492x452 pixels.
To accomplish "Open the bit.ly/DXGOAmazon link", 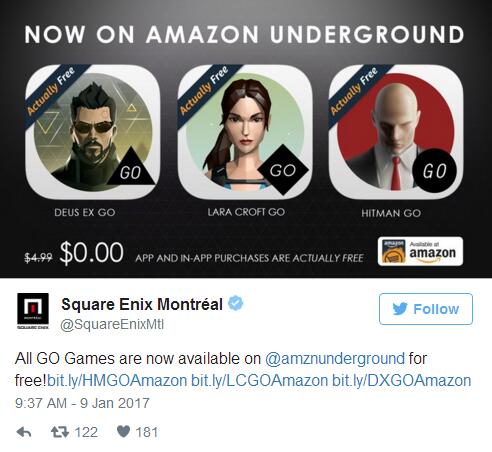I will pyautogui.click(x=402, y=381).
